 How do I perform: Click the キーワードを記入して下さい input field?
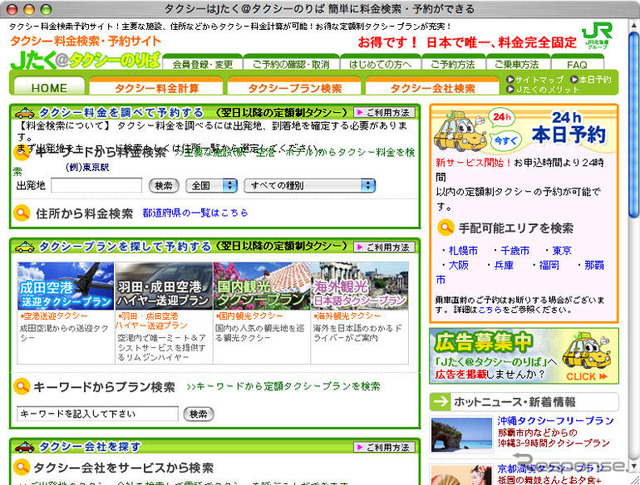(x=98, y=414)
